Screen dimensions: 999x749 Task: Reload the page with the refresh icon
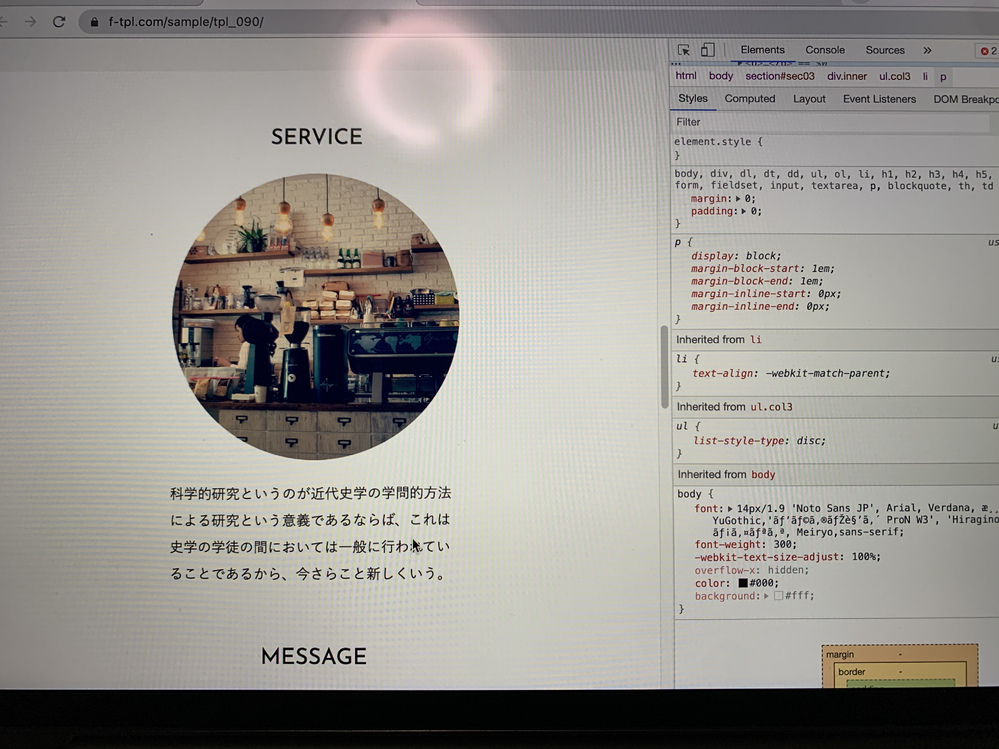coord(59,21)
